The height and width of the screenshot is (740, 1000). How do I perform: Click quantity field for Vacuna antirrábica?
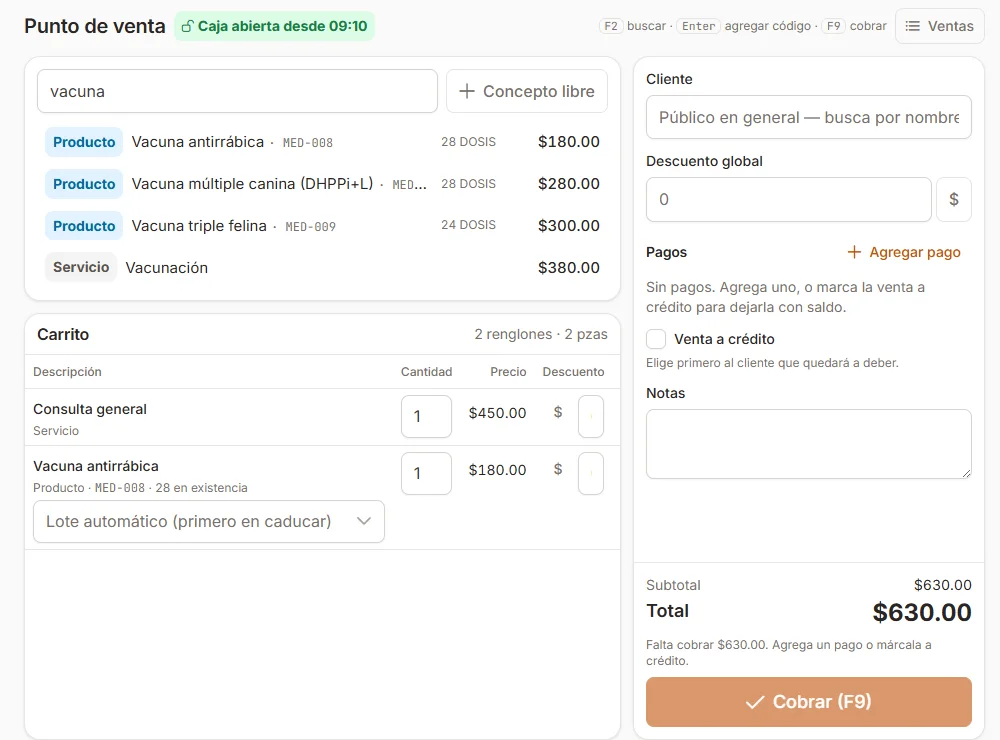tap(426, 473)
